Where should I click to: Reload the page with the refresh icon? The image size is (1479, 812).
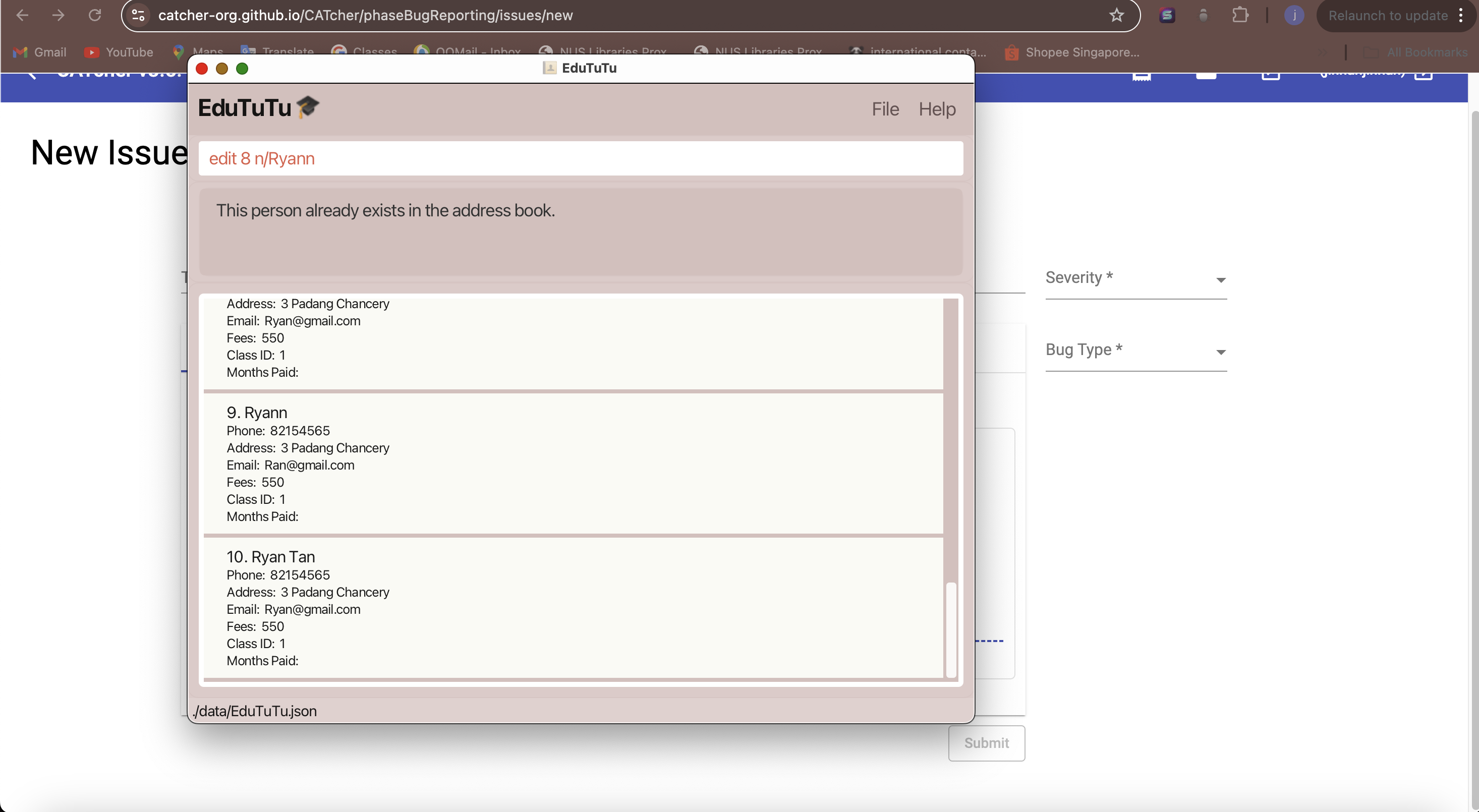point(95,16)
